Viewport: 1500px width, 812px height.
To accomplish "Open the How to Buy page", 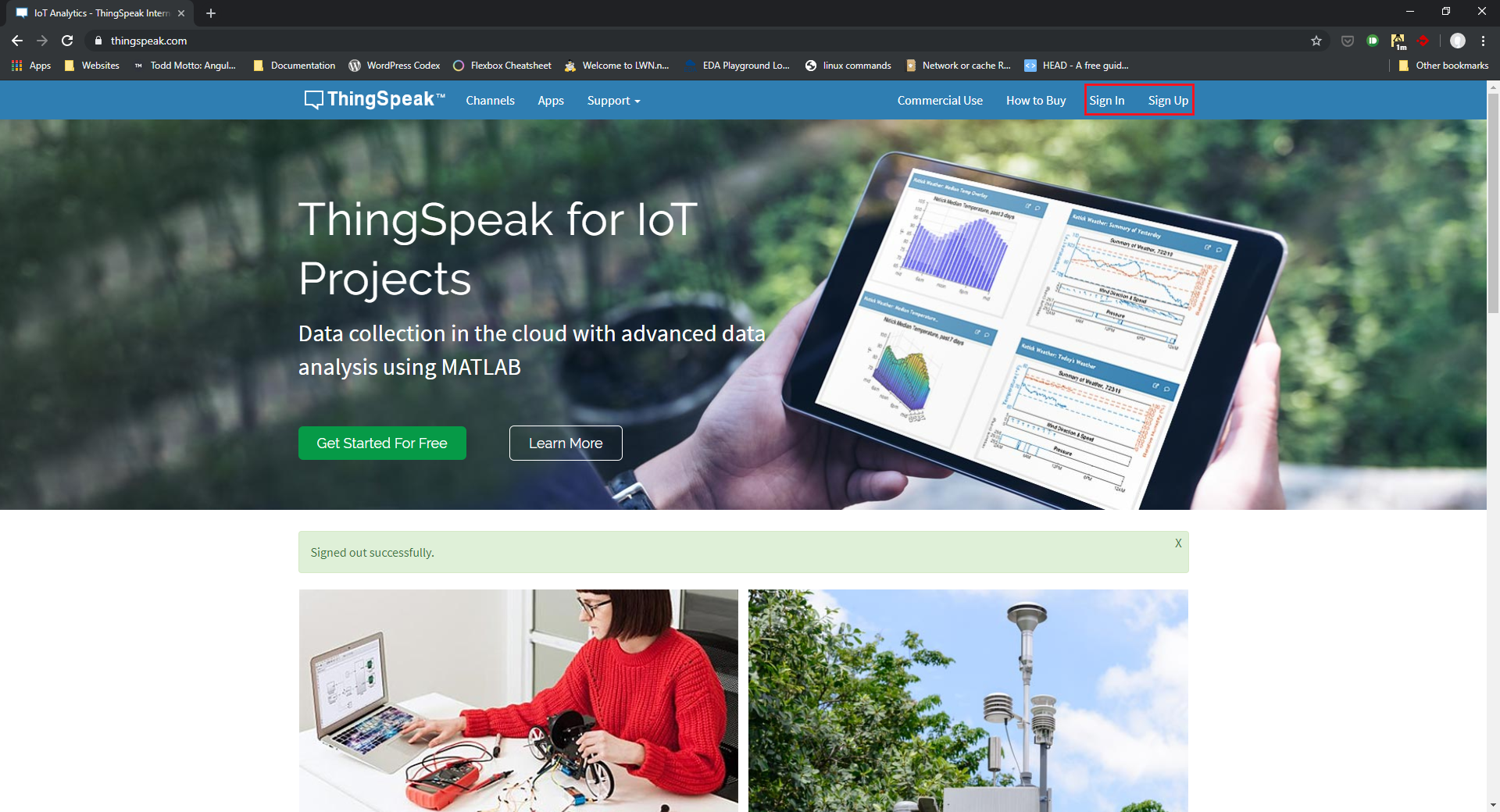I will [x=1036, y=101].
